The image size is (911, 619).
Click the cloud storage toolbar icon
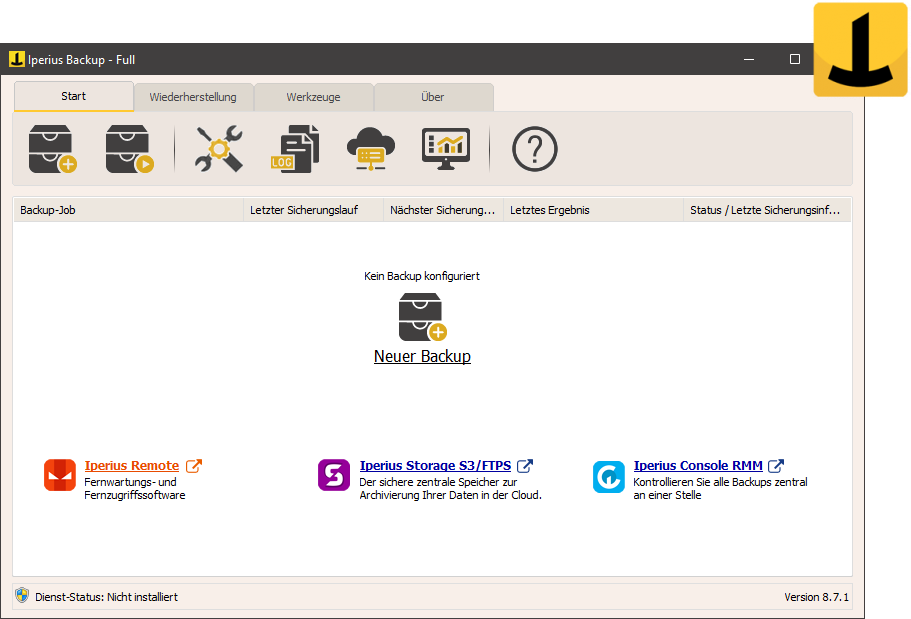point(370,148)
